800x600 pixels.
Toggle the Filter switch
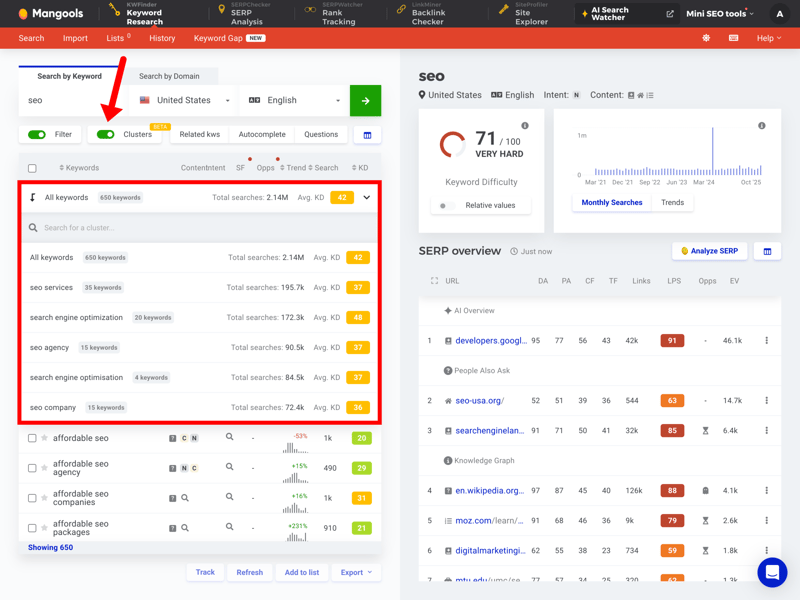[37, 134]
